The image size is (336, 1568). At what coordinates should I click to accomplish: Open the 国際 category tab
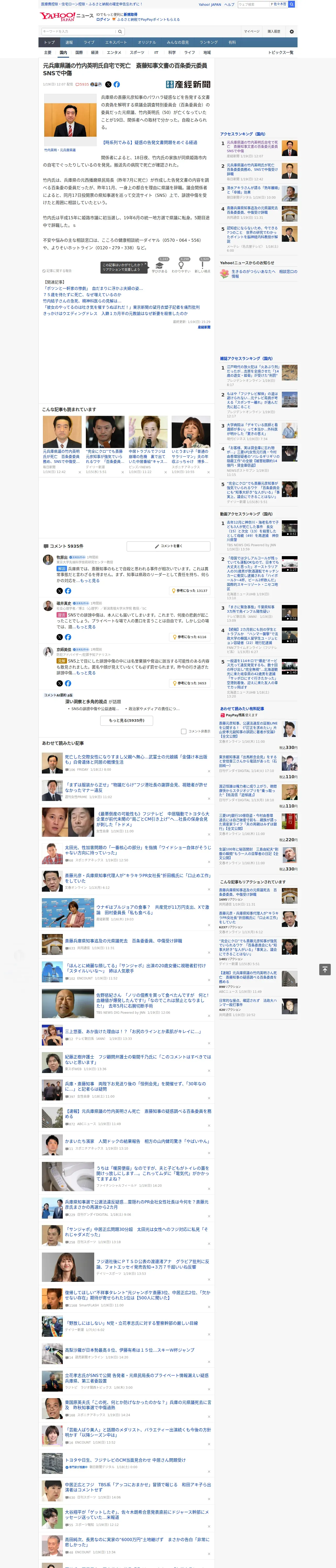pyautogui.click(x=79, y=52)
